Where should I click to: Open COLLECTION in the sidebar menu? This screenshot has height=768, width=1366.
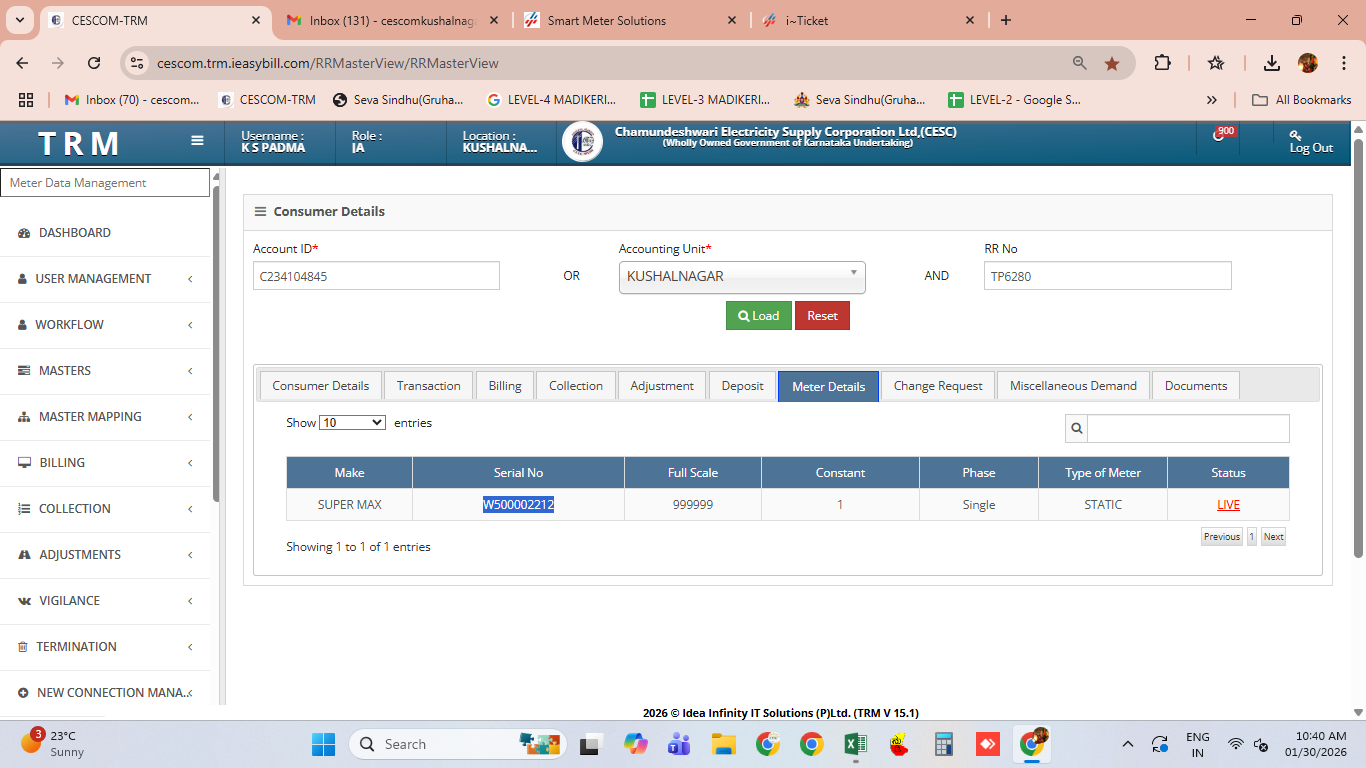75,509
